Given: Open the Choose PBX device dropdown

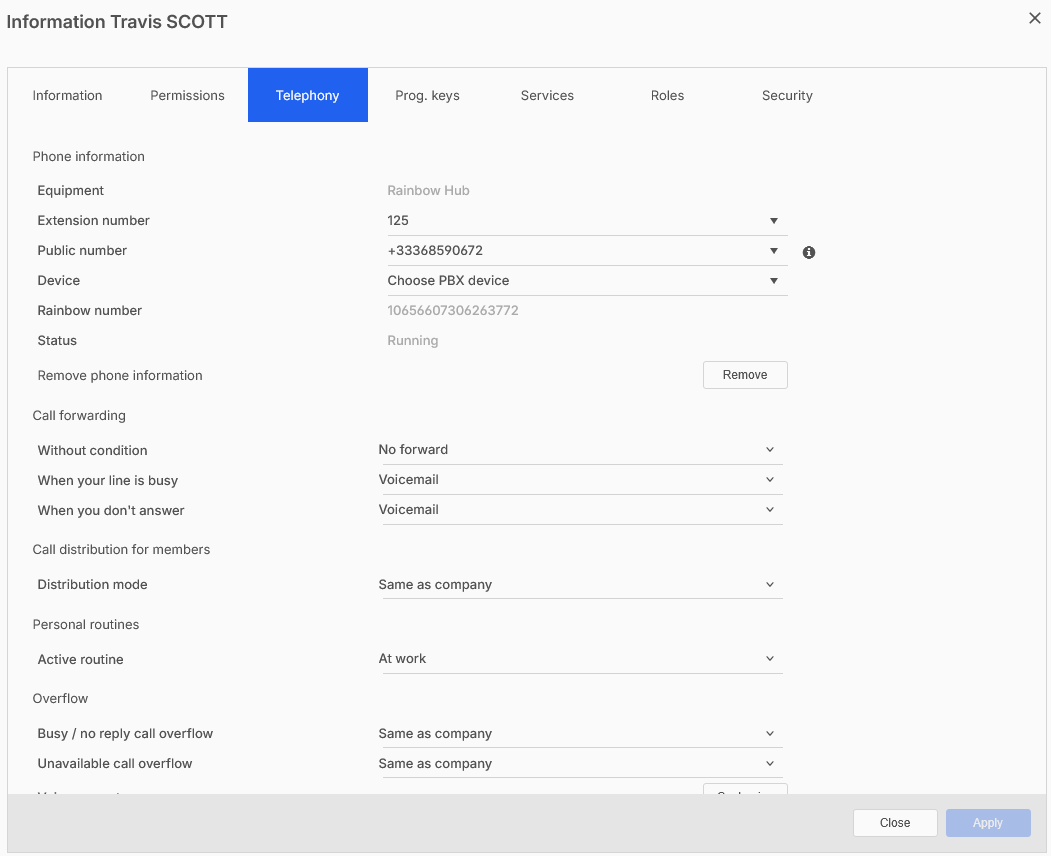Looking at the screenshot, I should point(586,281).
